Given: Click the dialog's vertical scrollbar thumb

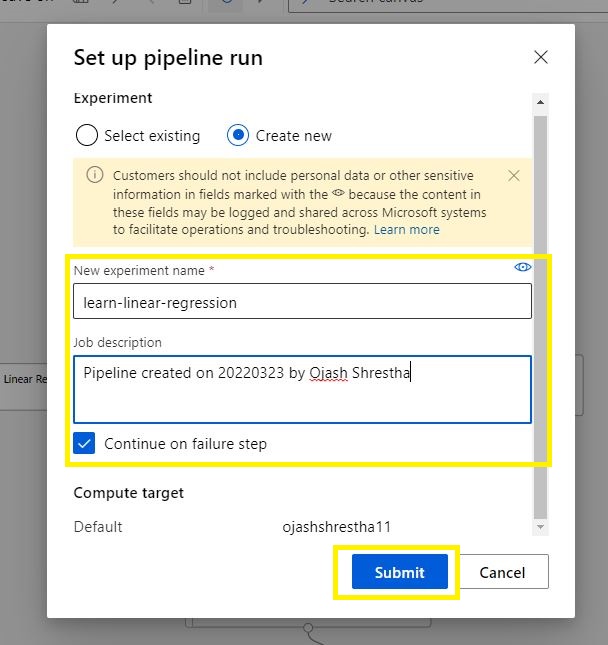Looking at the screenshot, I should pos(541,300).
